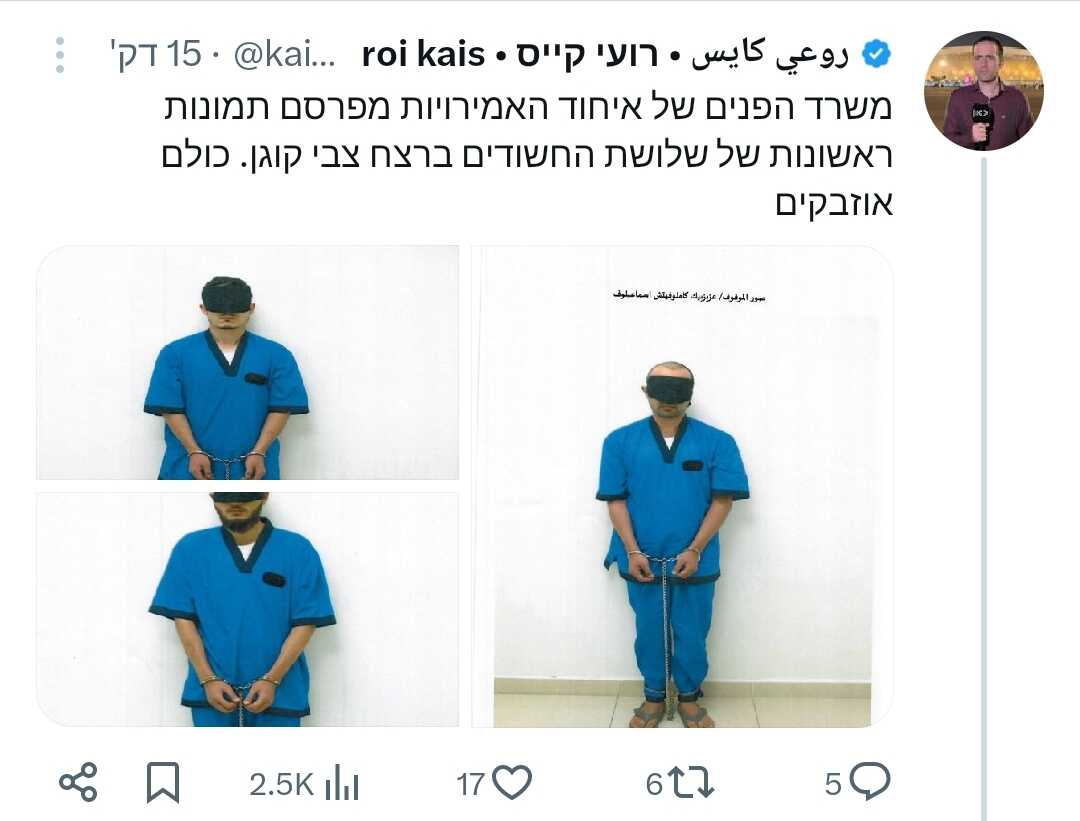Open bottom-left photo of bearded suspect
This screenshot has height=821, width=1080.
point(248,610)
